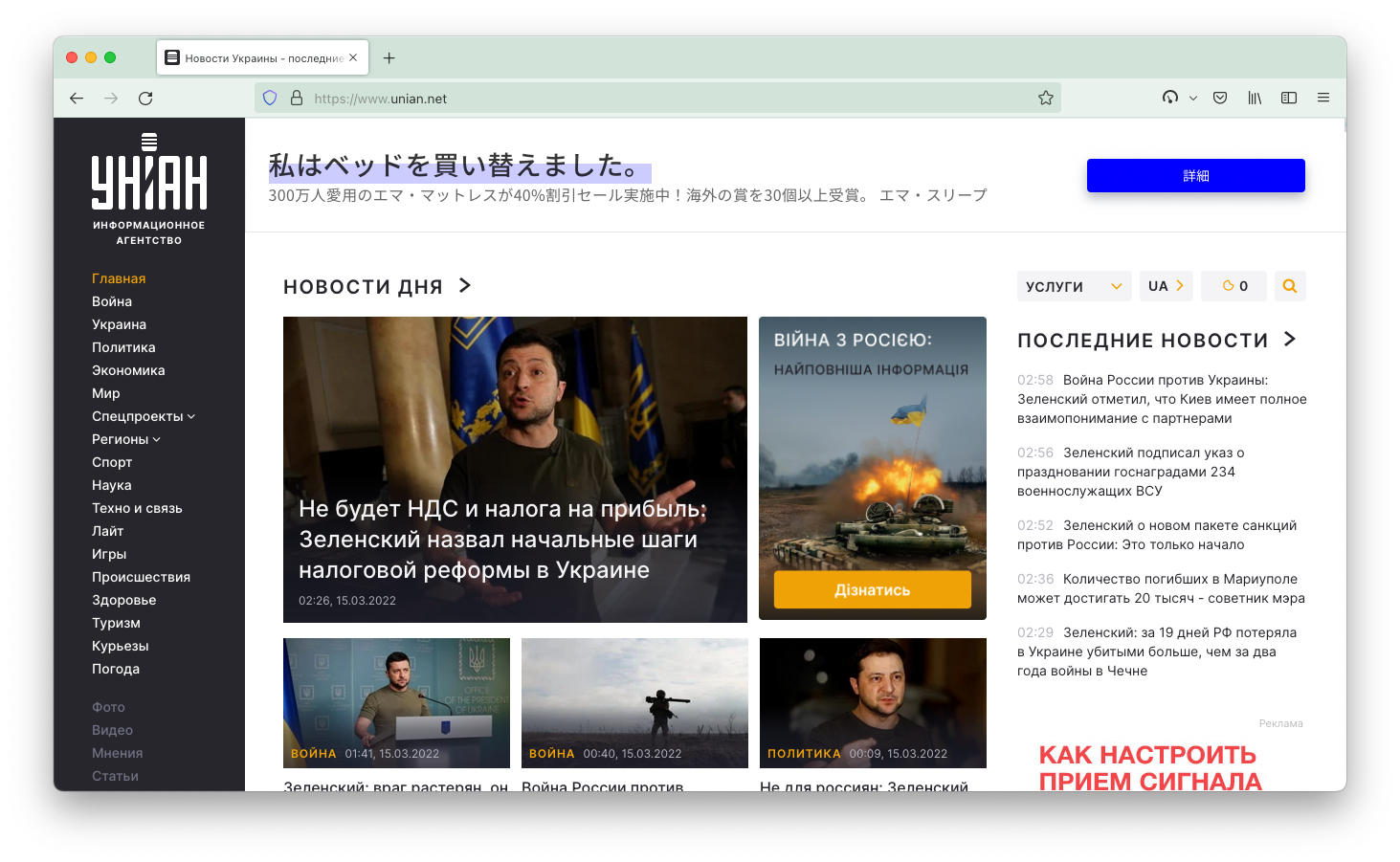Expand the Регионы sidebar section
1400x862 pixels.
pos(125,439)
